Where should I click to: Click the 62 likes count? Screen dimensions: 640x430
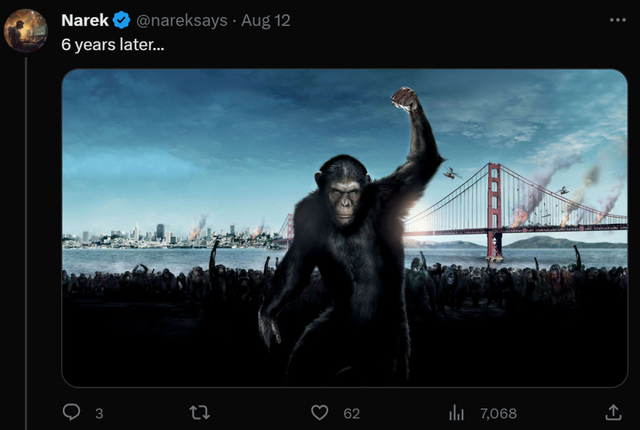(x=351, y=414)
